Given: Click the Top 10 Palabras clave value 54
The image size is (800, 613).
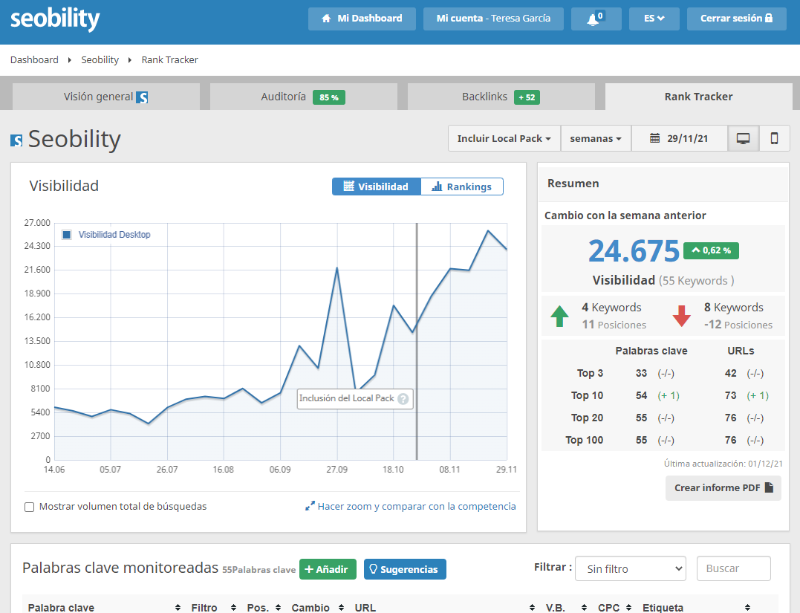Looking at the screenshot, I should [641, 396].
